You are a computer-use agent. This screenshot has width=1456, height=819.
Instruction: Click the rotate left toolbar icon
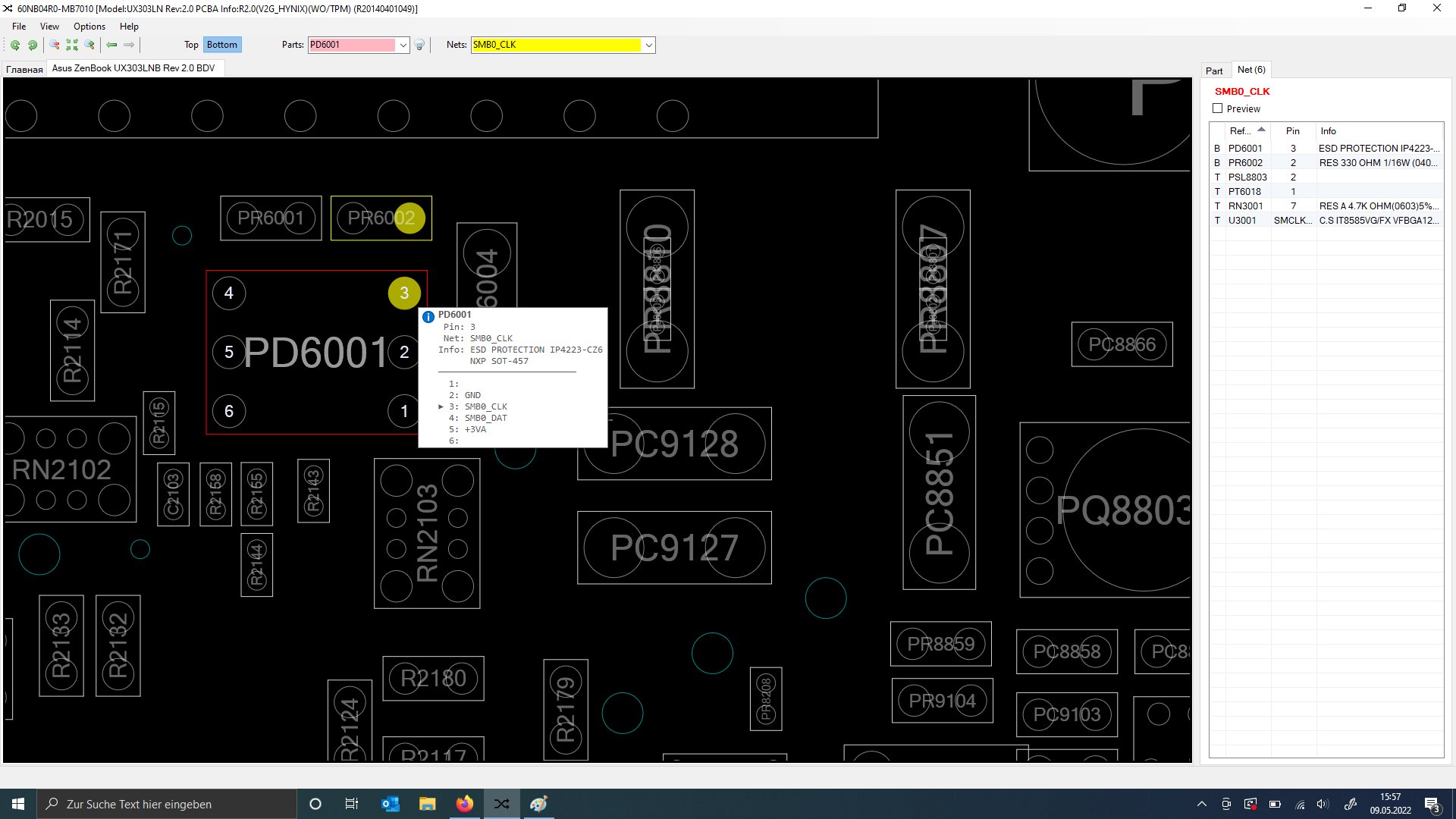coord(15,45)
